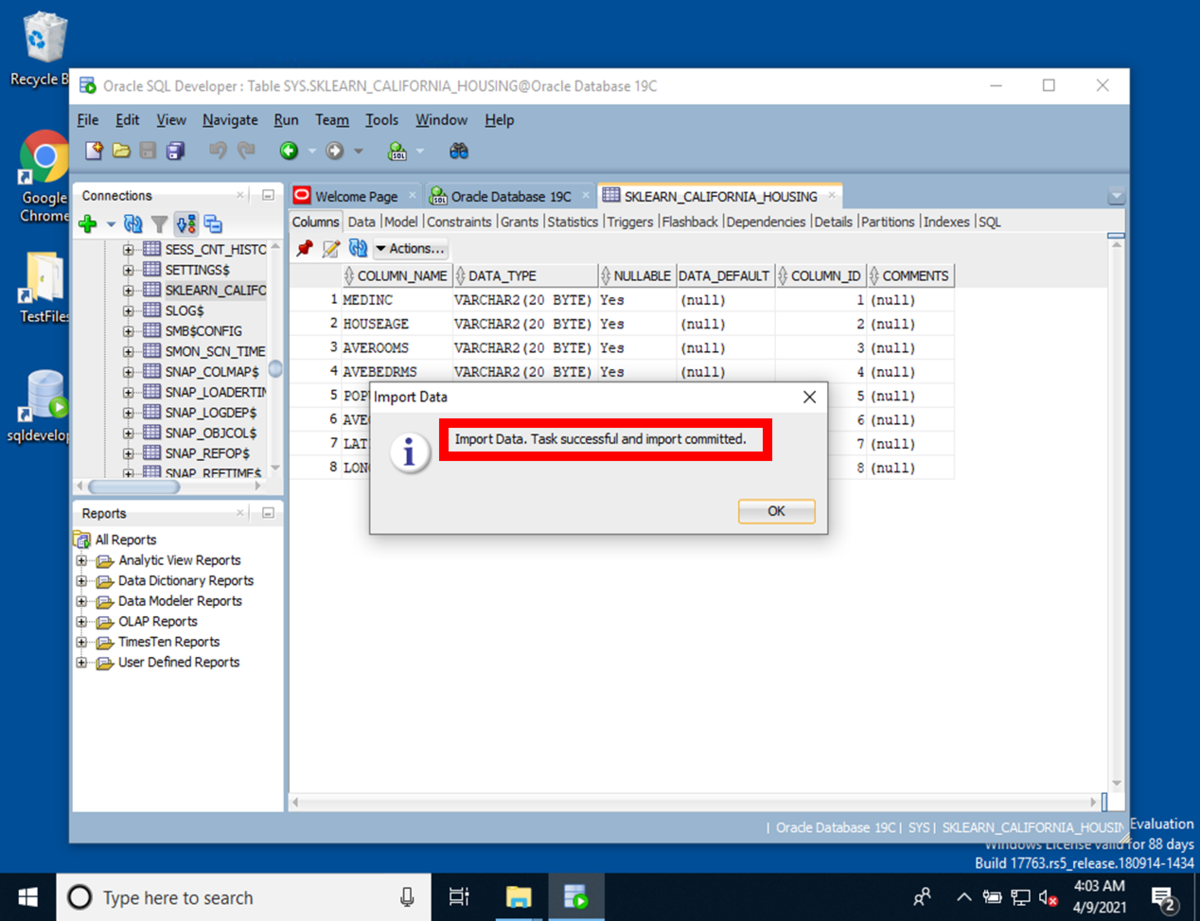
Task: Minimize the Reports panel
Action: click(268, 514)
